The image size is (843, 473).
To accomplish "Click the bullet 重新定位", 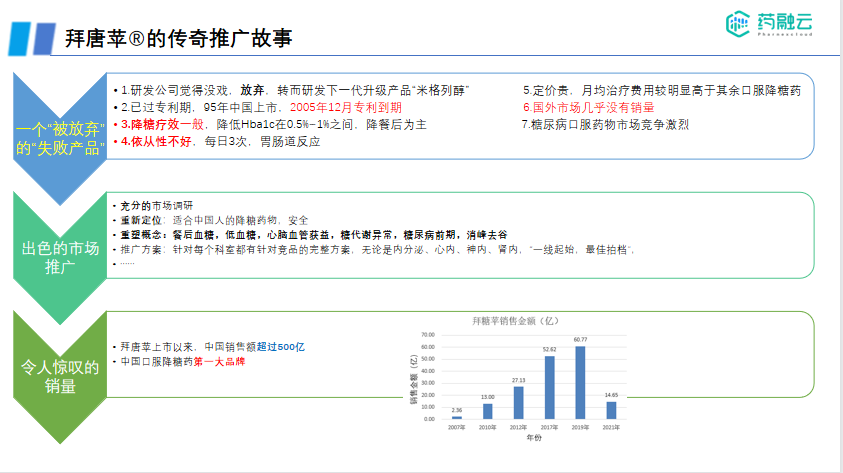I will click(x=211, y=220).
